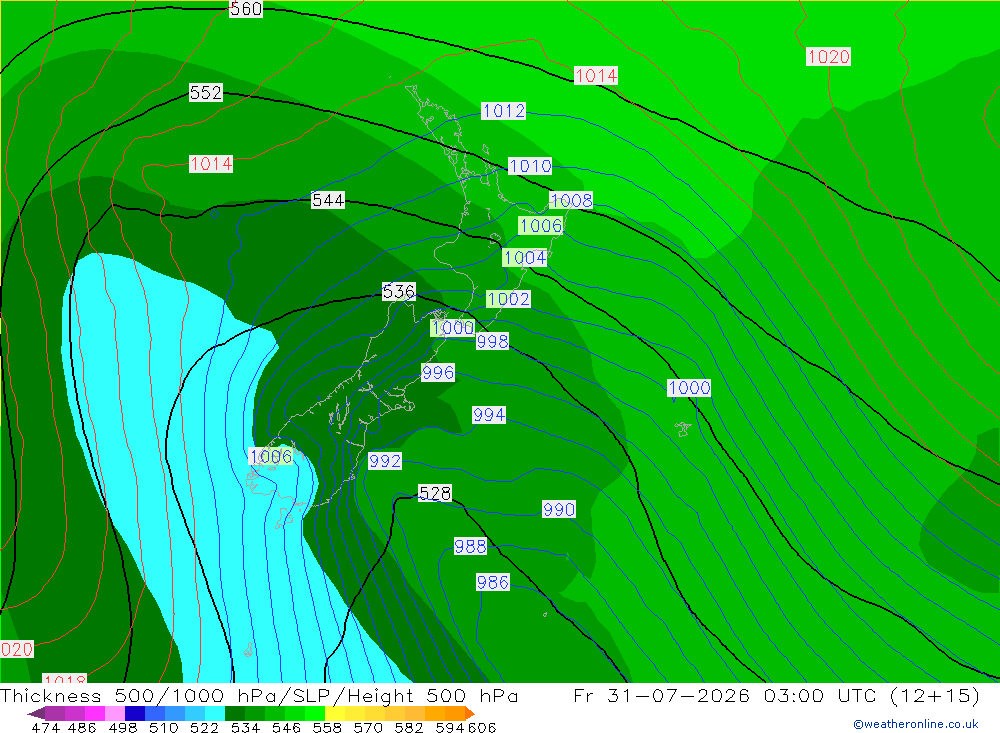Pick the blue 1010 pressure label
Viewport: 1000px width, 733px height.
coord(530,167)
